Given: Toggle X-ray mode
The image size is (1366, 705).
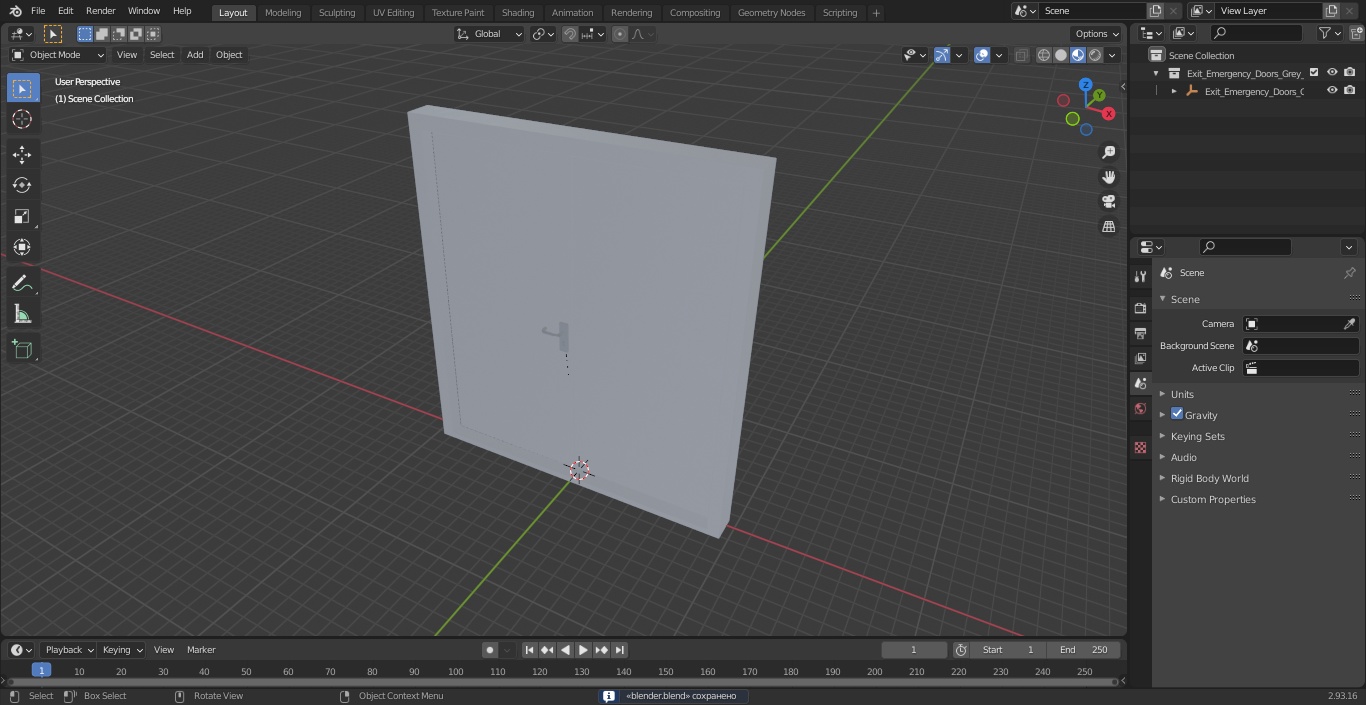Looking at the screenshot, I should 1021,55.
